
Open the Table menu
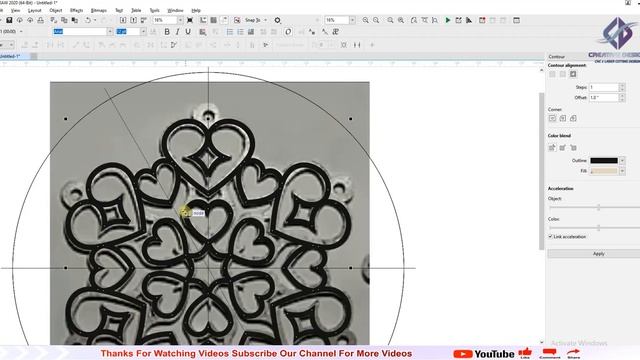136,10
